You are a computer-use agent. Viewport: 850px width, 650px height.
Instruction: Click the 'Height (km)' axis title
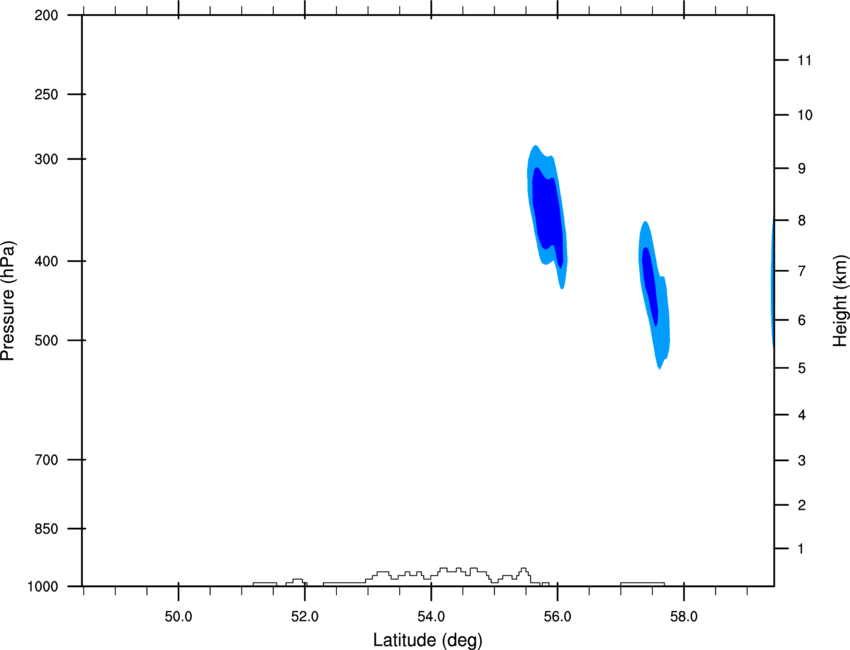840,301
